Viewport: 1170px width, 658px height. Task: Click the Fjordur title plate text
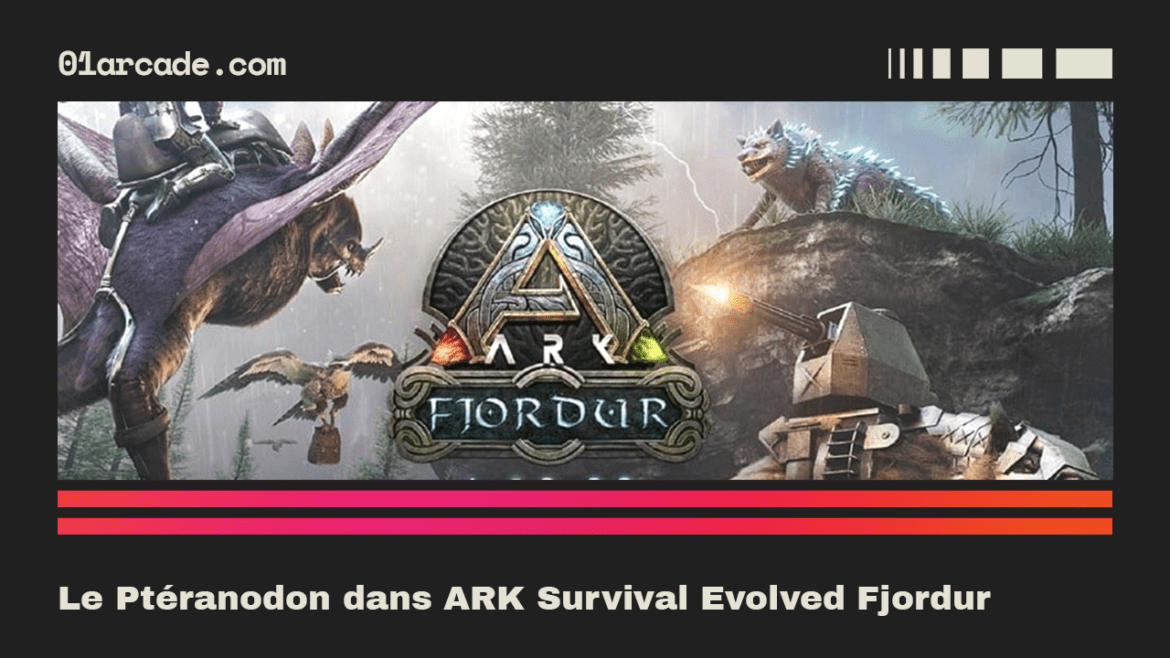[x=548, y=415]
